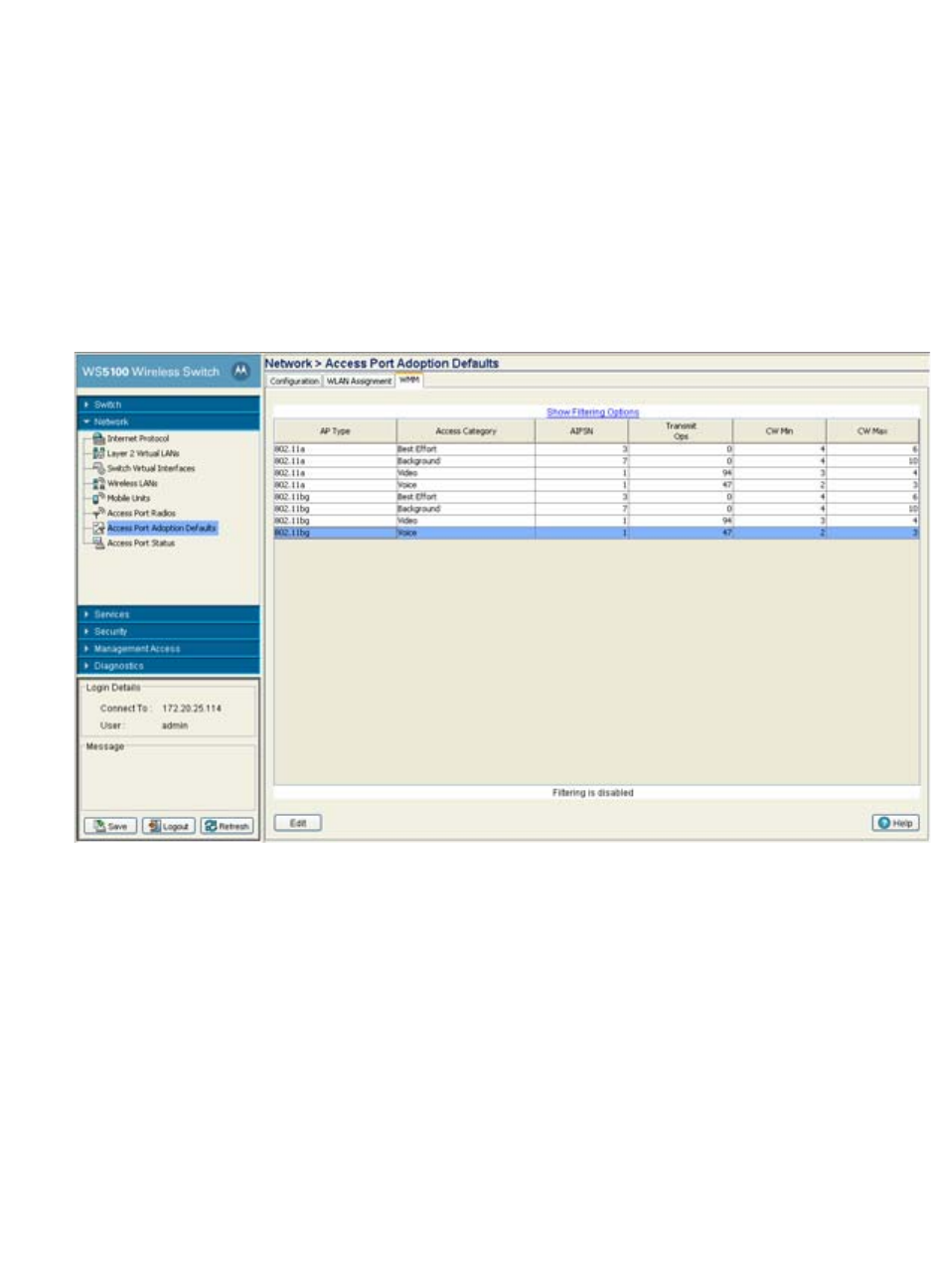Screen dimensions: 931x1288
Task: Click the Internet Protocol tree icon
Action: tap(98, 438)
